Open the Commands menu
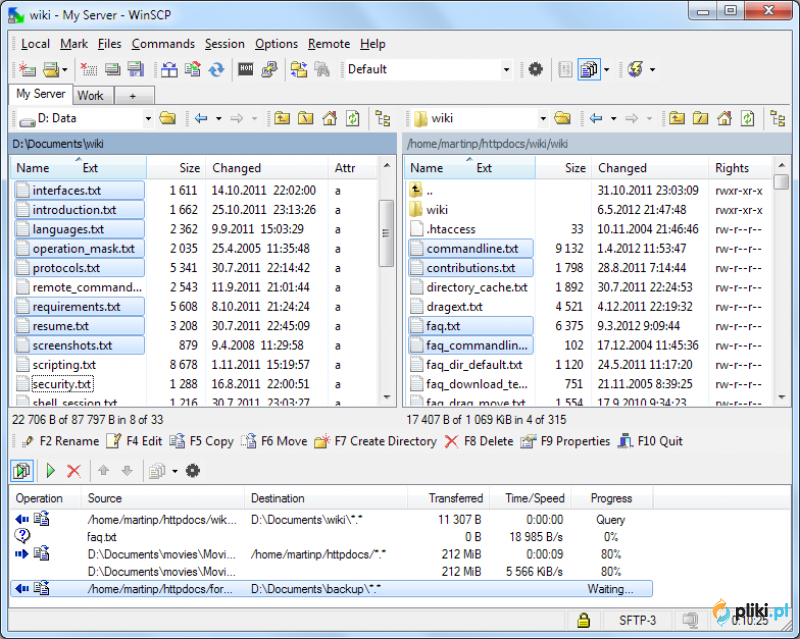Viewport: 800px width, 639px height. point(163,44)
